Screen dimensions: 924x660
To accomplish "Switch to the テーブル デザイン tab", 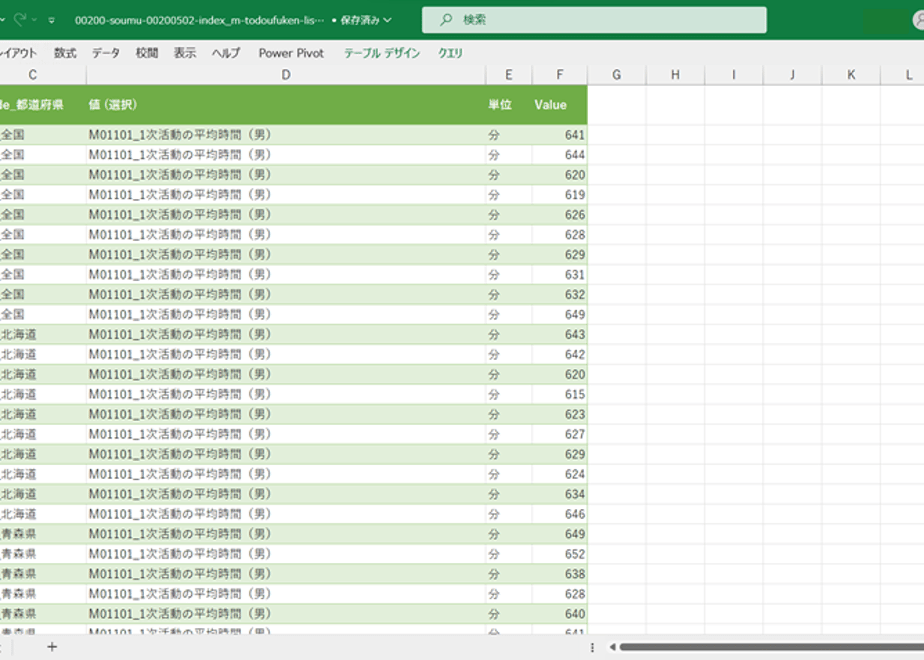I will pos(382,53).
